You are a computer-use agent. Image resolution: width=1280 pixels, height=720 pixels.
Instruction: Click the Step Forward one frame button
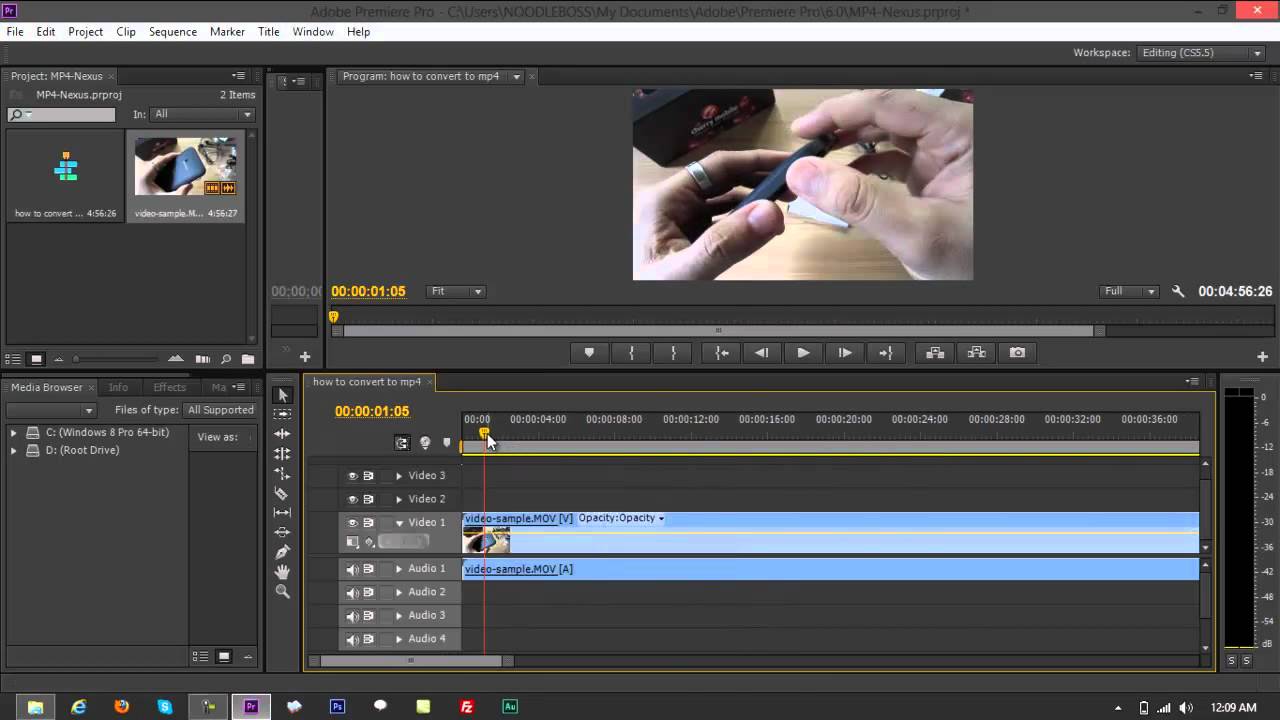pos(845,352)
